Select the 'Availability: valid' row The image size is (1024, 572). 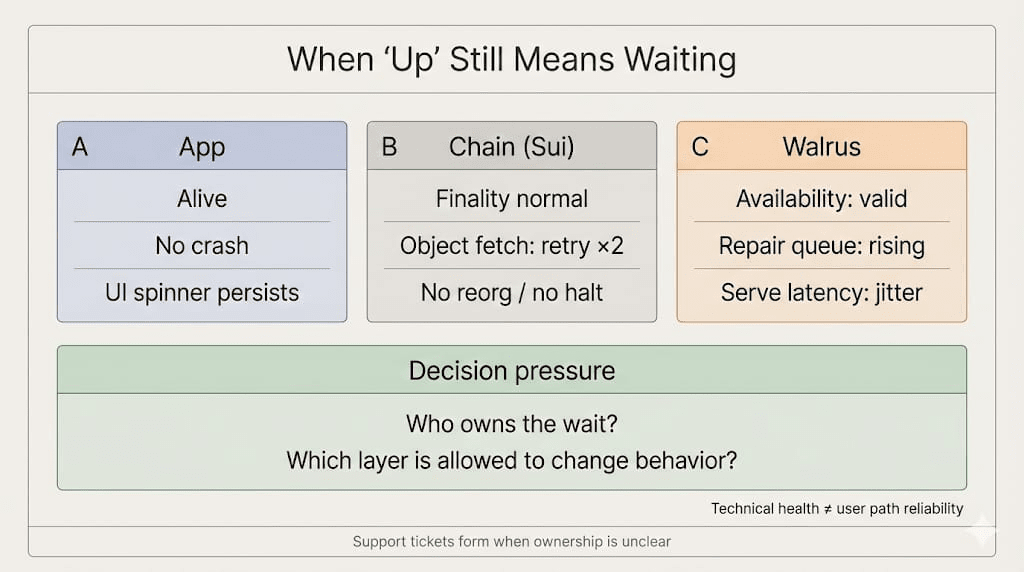pos(821,198)
